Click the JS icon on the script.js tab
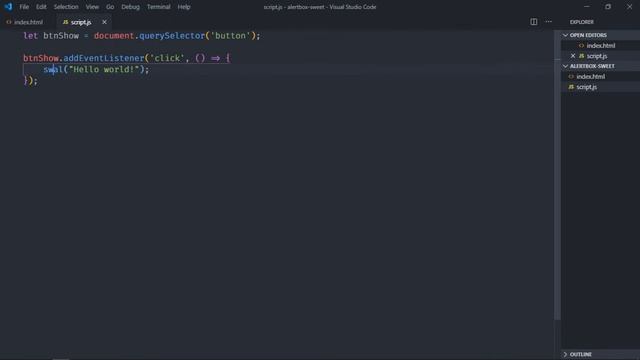This screenshot has height=360, width=640. [65, 22]
